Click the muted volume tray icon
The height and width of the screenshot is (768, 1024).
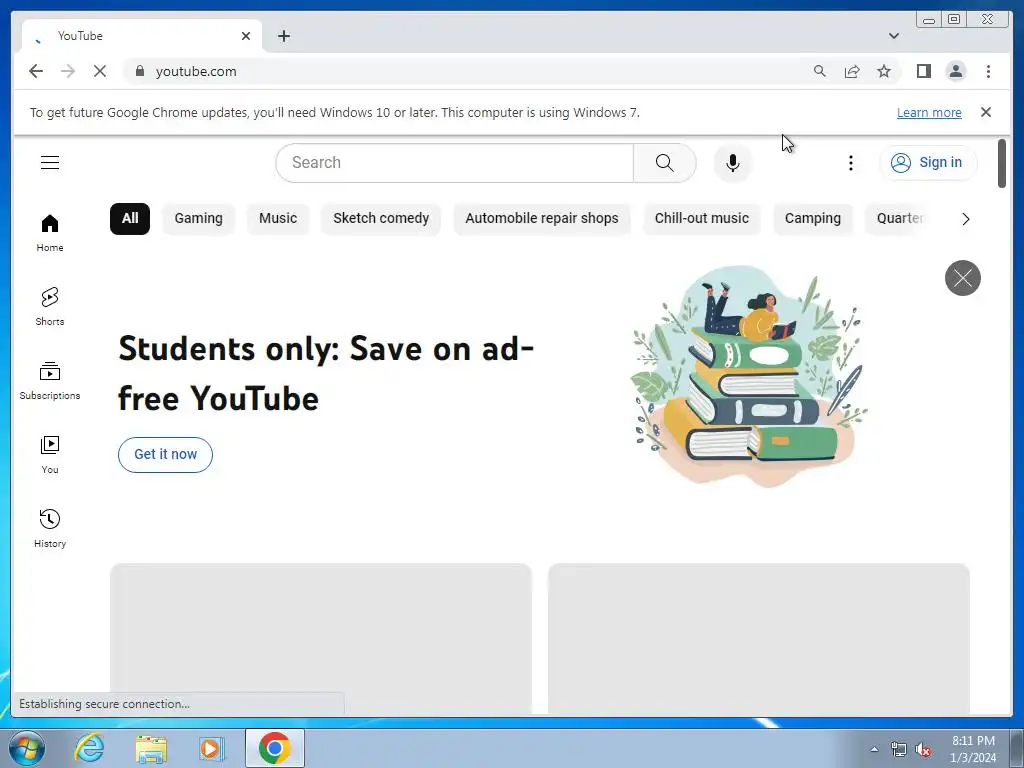coord(923,750)
